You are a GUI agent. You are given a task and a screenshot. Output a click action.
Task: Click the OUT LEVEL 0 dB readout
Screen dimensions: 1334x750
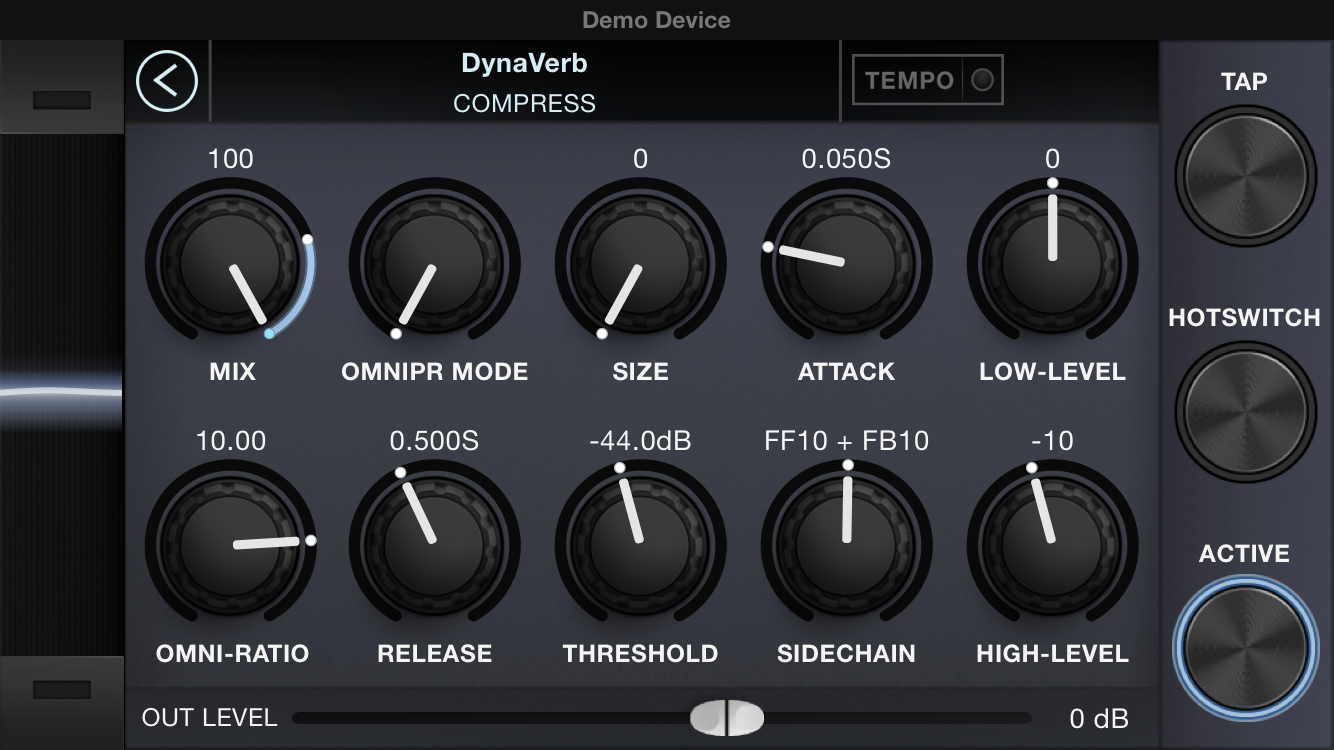(1099, 718)
